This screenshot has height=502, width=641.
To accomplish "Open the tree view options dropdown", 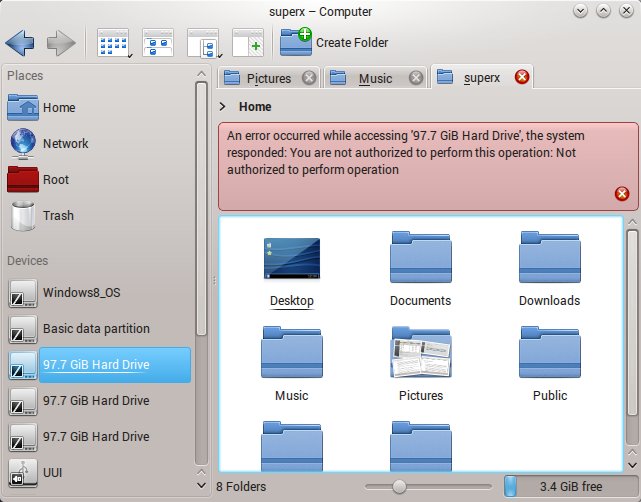I will (203, 43).
